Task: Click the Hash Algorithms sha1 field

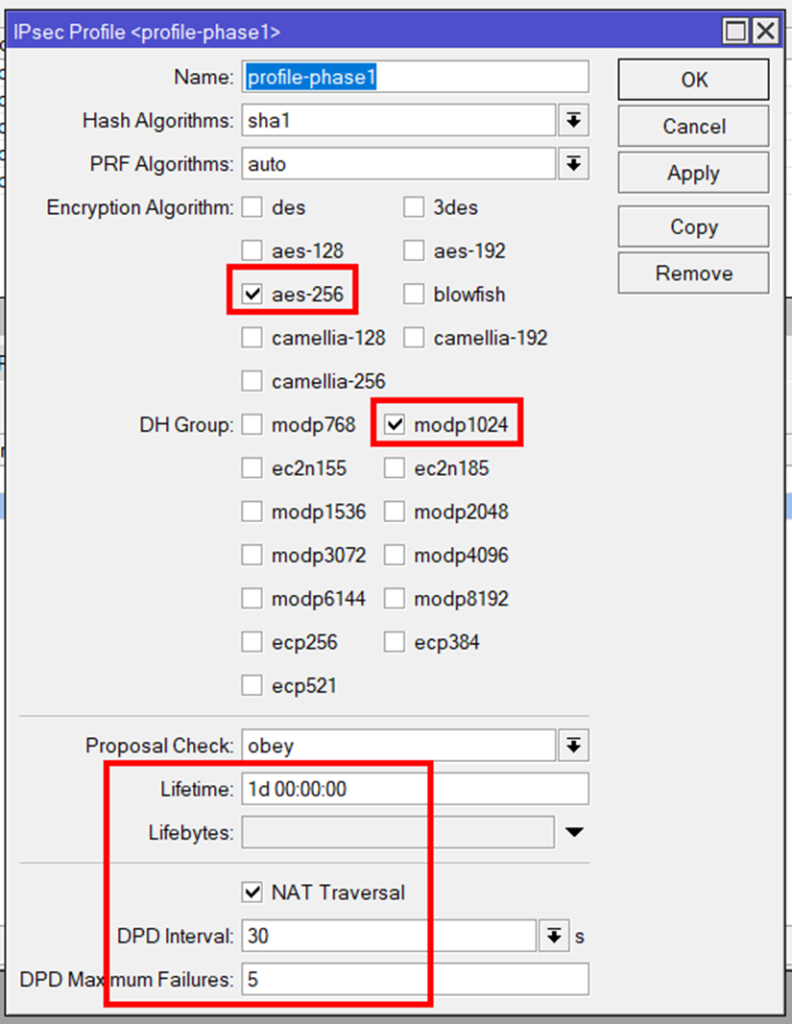Action: tap(398, 120)
